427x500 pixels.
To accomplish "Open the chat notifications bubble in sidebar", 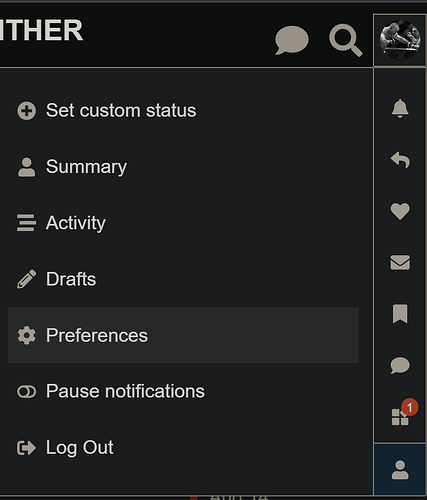I will pos(400,365).
